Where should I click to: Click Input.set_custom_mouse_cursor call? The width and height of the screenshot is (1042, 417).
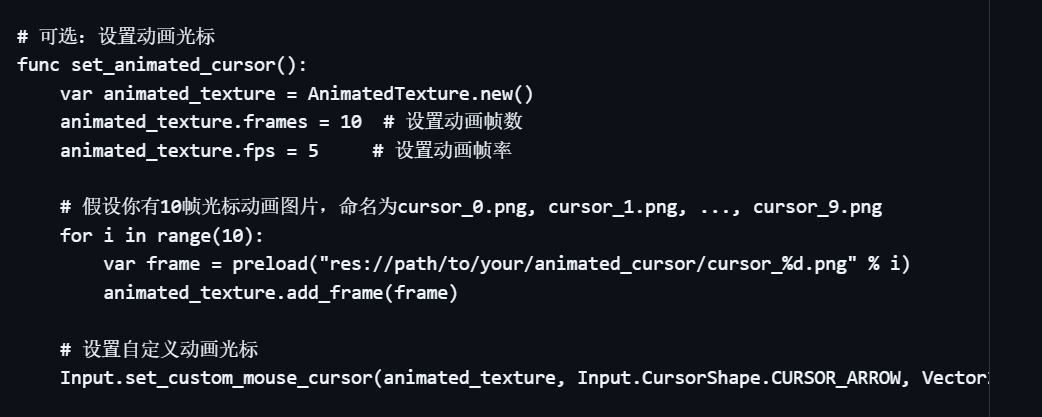[x=217, y=378]
